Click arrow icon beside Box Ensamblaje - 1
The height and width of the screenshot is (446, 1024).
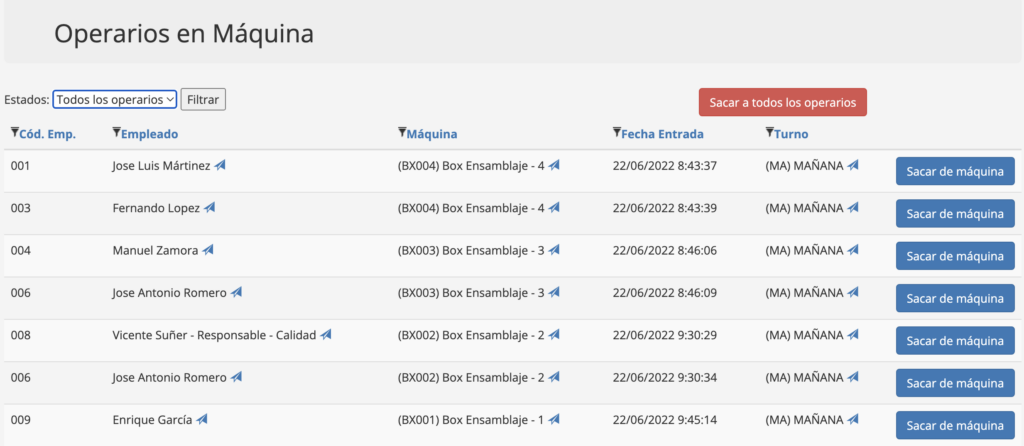tap(554, 419)
